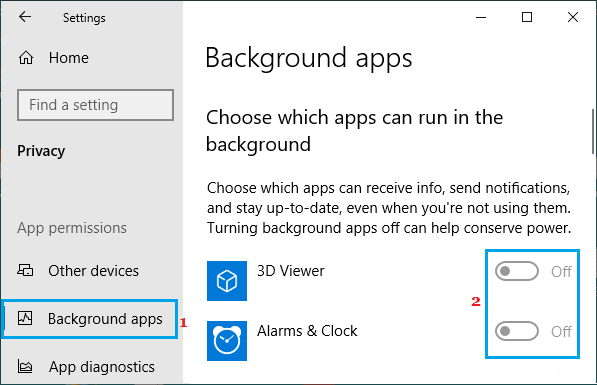Click the Find a setting search box
This screenshot has width=597, height=385.
(x=96, y=105)
